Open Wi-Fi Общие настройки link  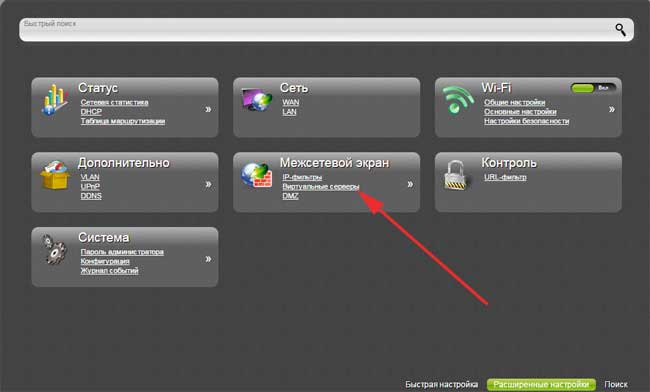point(514,102)
